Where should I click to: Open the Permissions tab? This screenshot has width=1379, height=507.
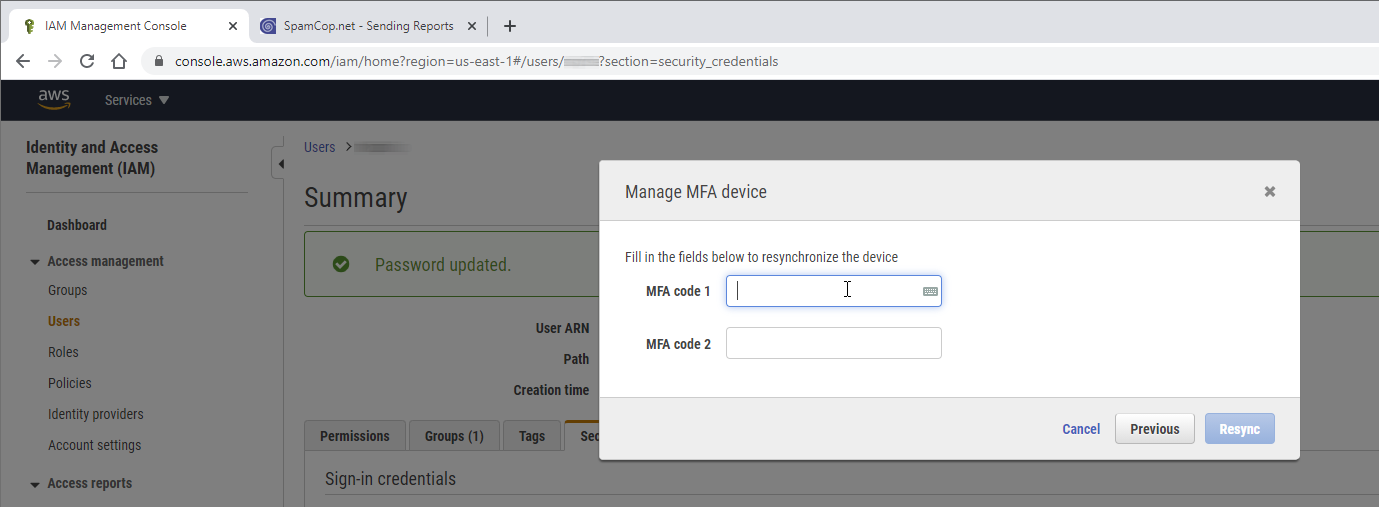(354, 436)
